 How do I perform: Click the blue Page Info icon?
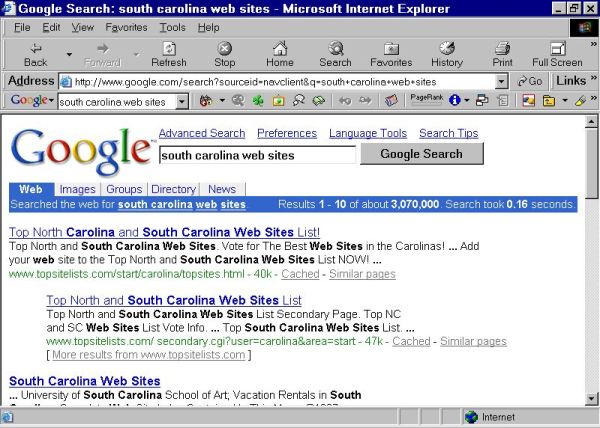[455, 100]
